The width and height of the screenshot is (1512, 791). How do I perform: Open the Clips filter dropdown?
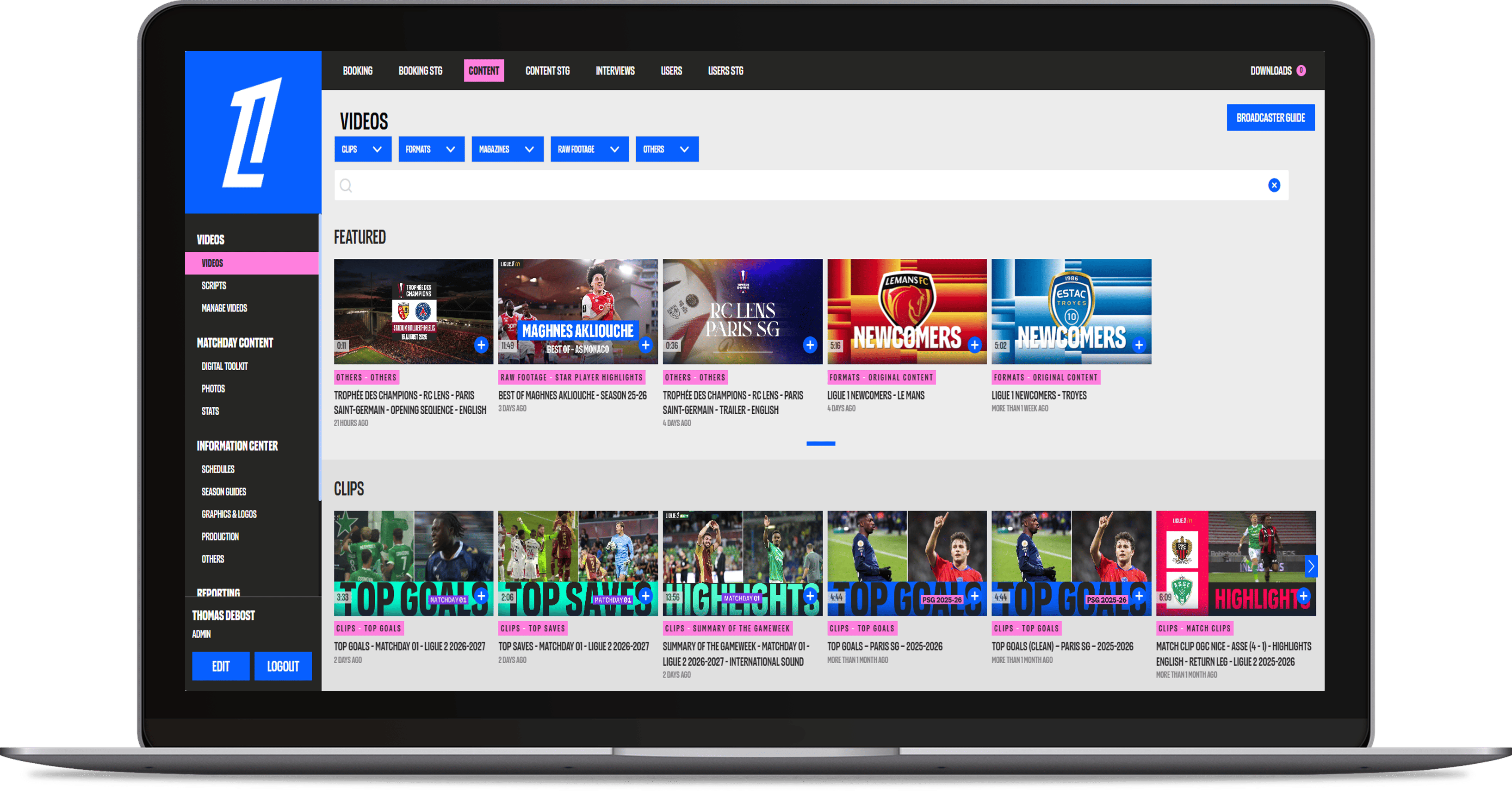pos(362,149)
